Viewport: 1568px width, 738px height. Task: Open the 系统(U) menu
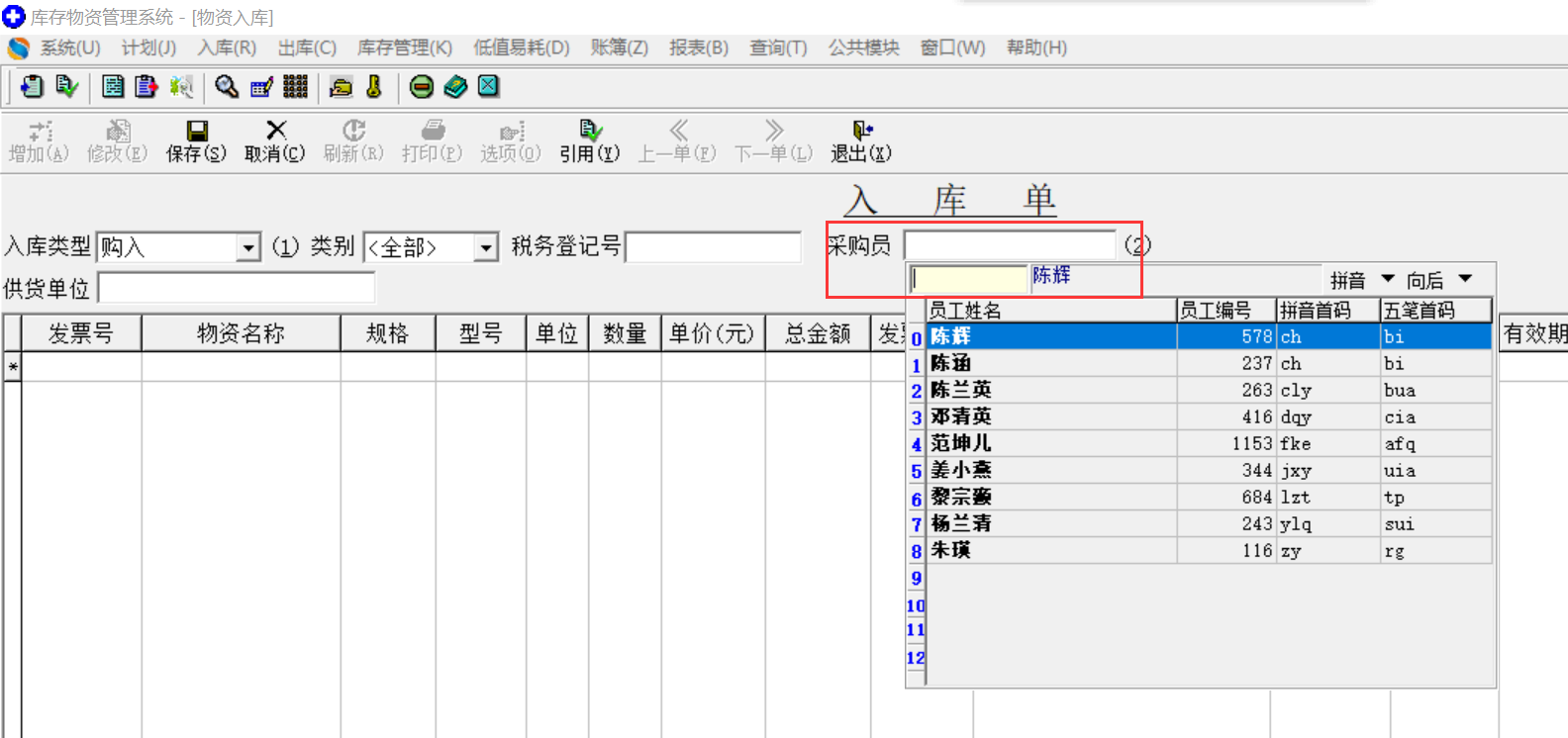(x=70, y=47)
